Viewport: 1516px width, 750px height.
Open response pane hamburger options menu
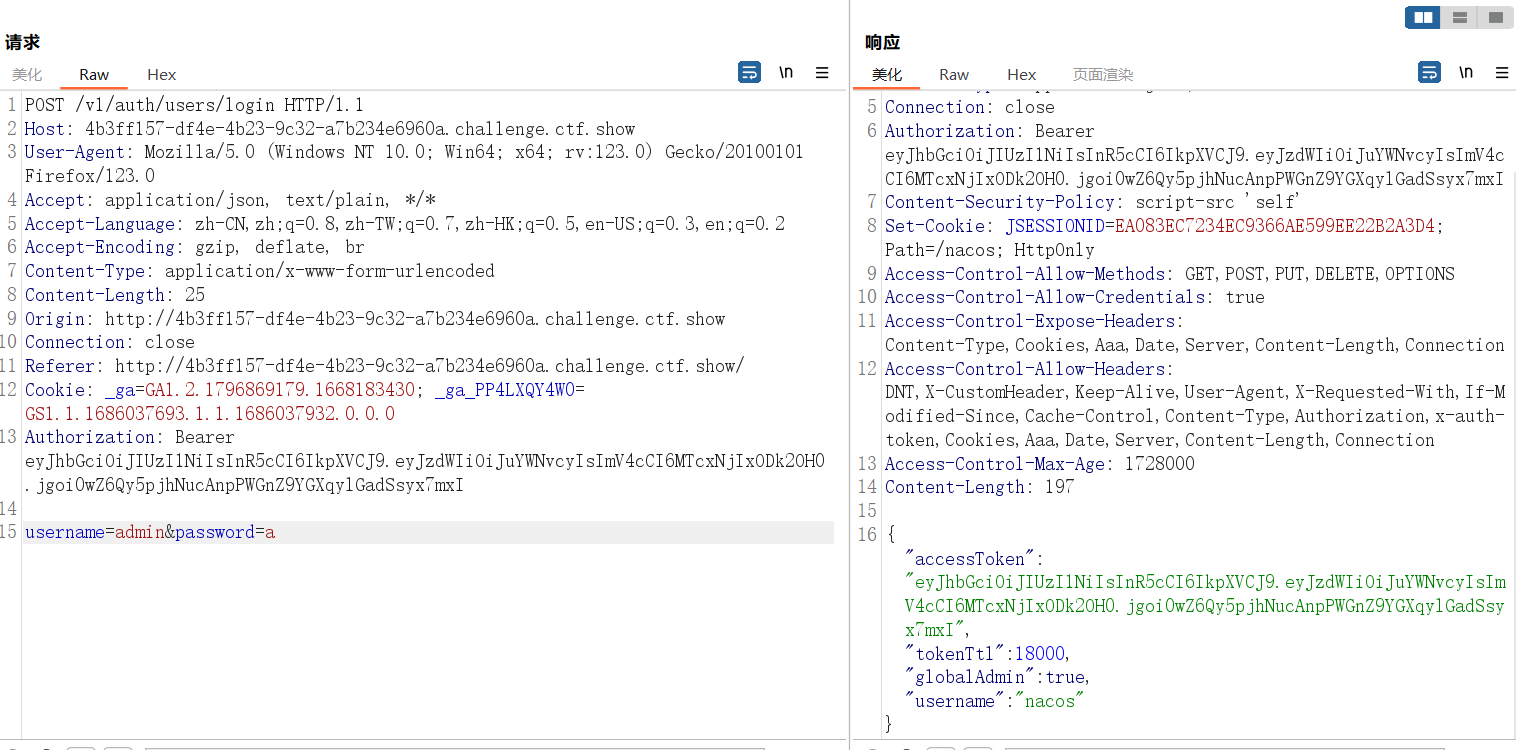(x=1502, y=72)
